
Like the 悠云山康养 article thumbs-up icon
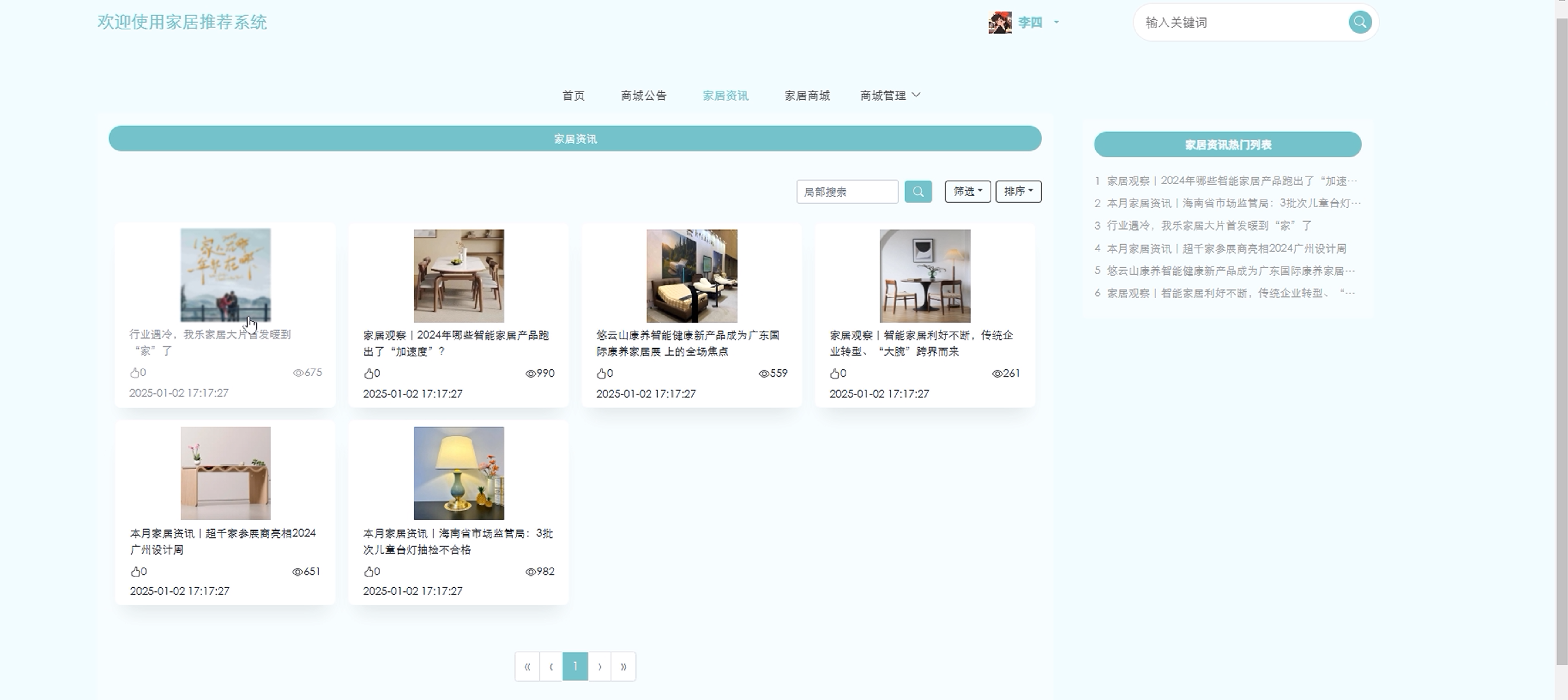coord(601,373)
